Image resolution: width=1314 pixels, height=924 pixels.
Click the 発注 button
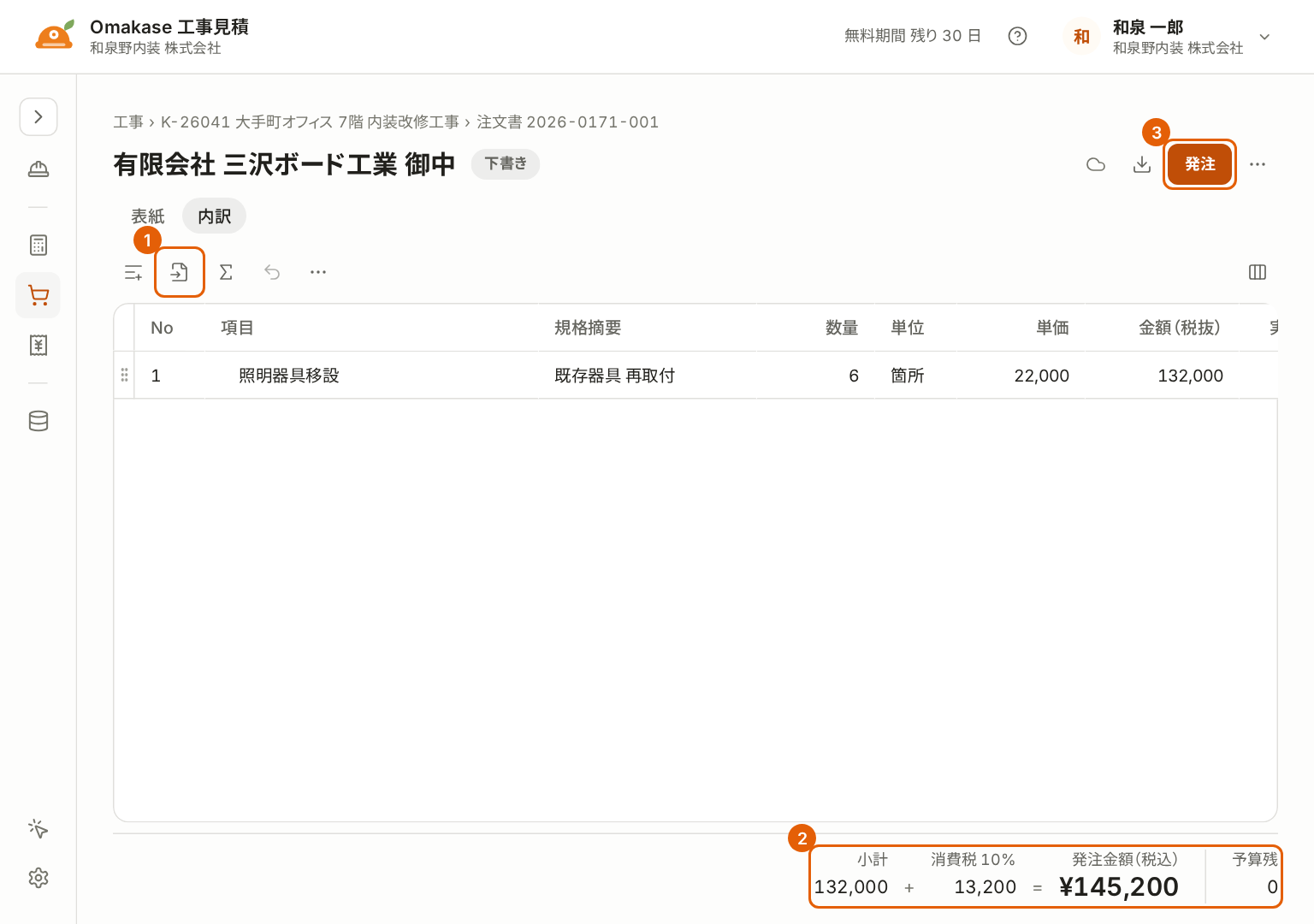pyautogui.click(x=1199, y=164)
